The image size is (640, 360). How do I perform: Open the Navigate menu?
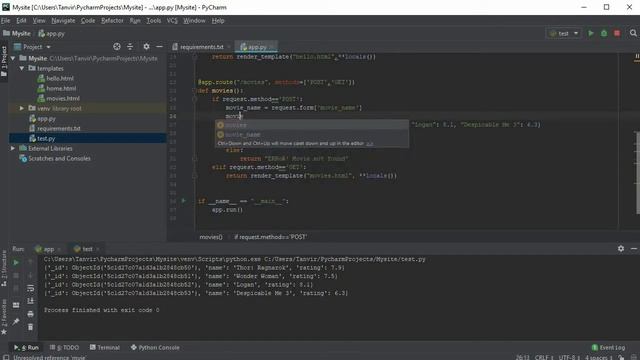(63, 20)
